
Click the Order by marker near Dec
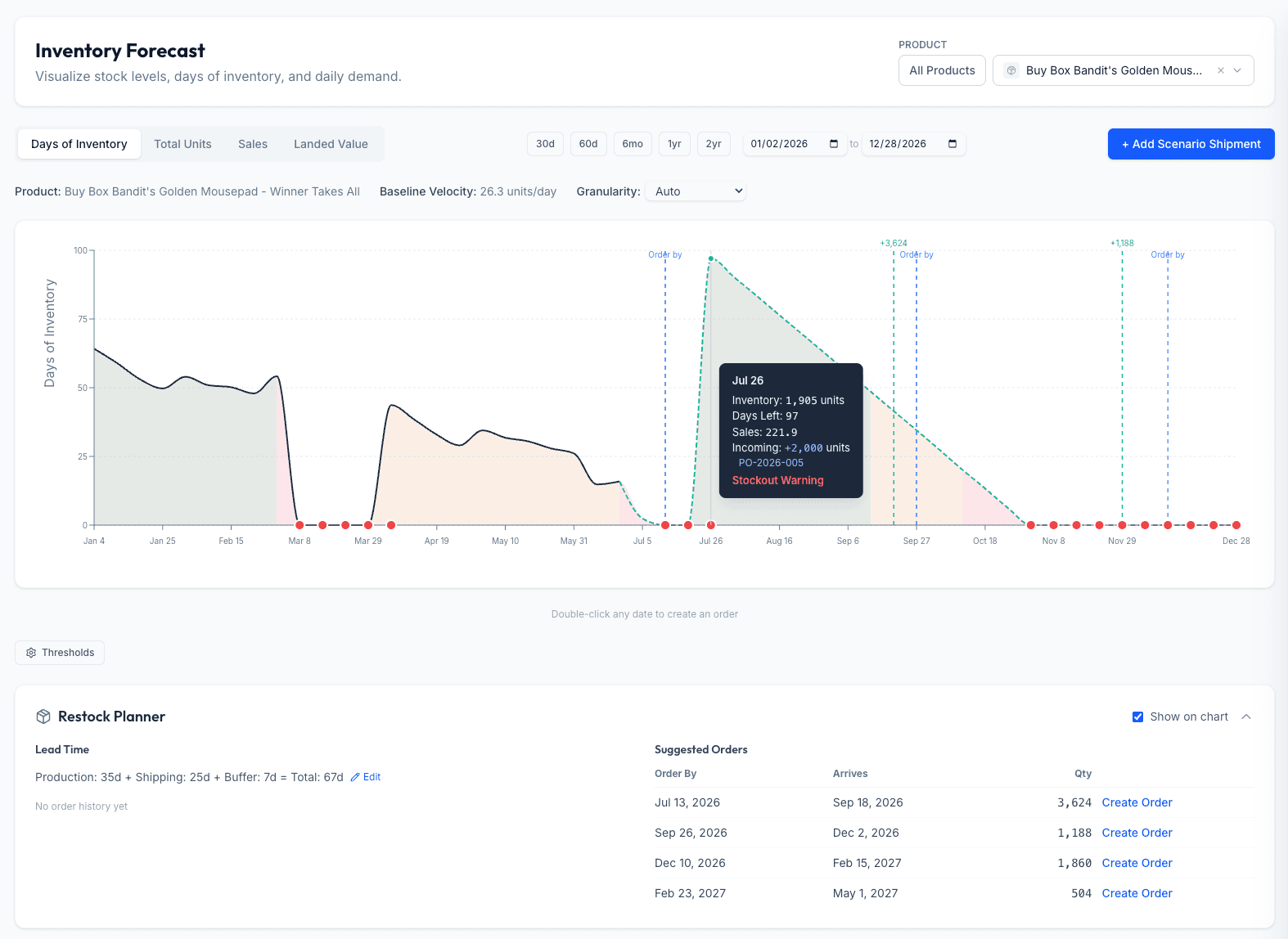click(1168, 254)
